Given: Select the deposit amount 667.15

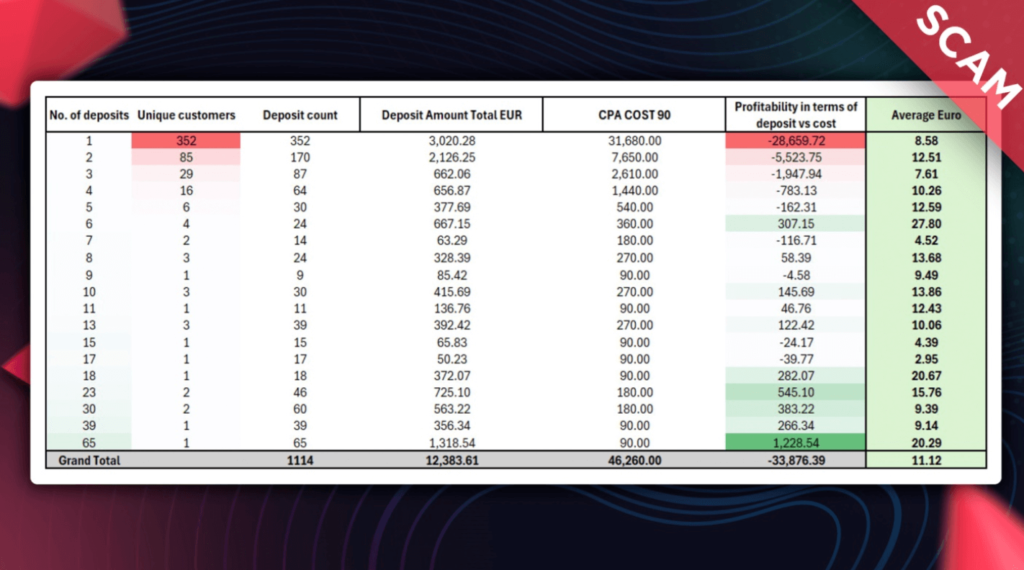Looking at the screenshot, I should point(452,224).
